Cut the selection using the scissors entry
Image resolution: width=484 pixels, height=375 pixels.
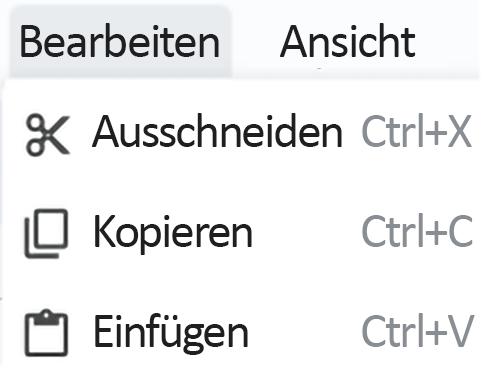[243, 134]
